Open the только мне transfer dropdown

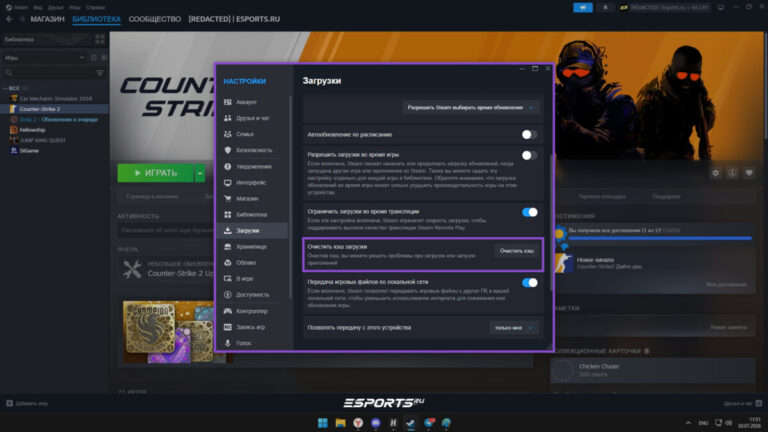pyautogui.click(x=513, y=328)
